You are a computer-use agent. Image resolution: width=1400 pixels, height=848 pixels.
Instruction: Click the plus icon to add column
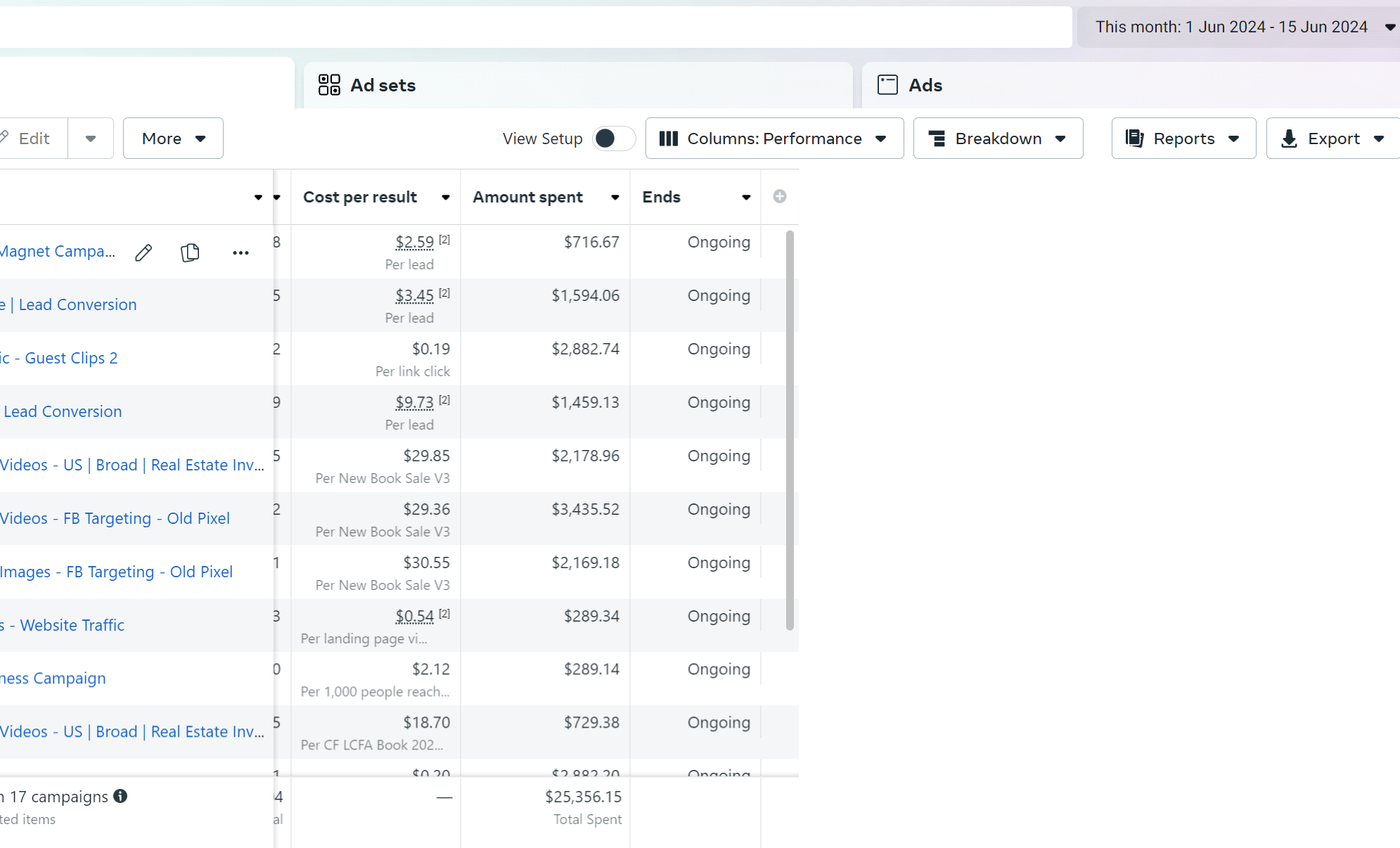pyautogui.click(x=779, y=196)
